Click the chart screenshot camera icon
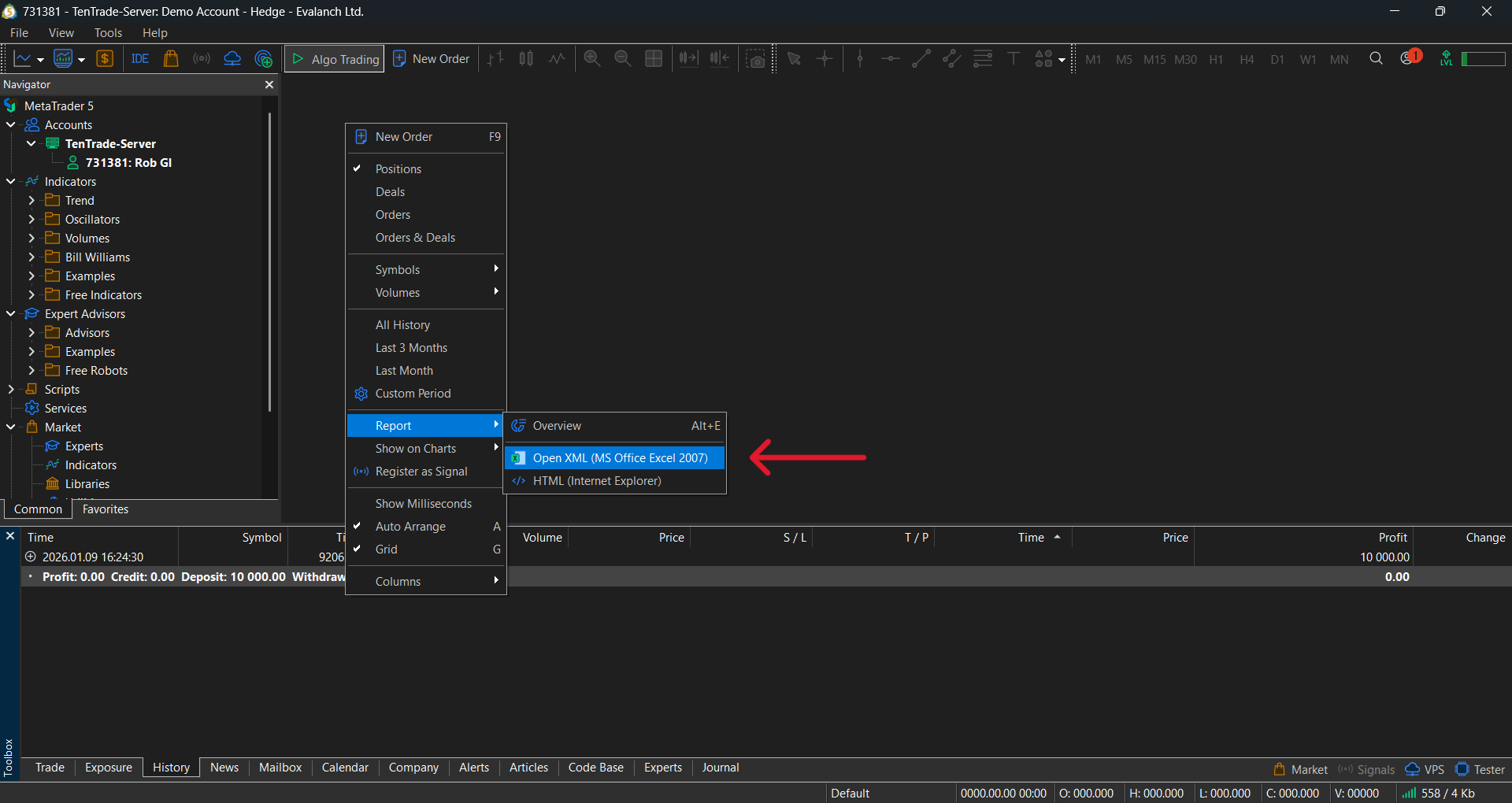This screenshot has width=1512, height=803. coord(756,59)
